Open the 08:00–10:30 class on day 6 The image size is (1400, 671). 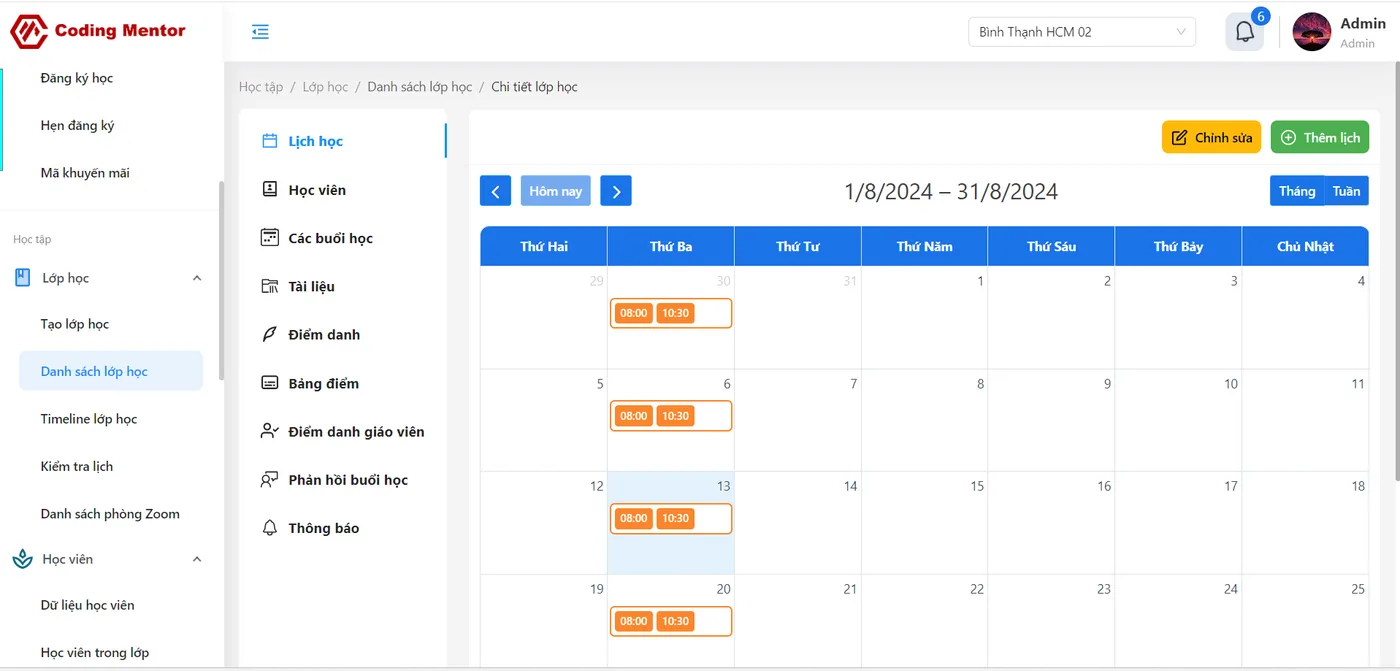click(x=671, y=416)
